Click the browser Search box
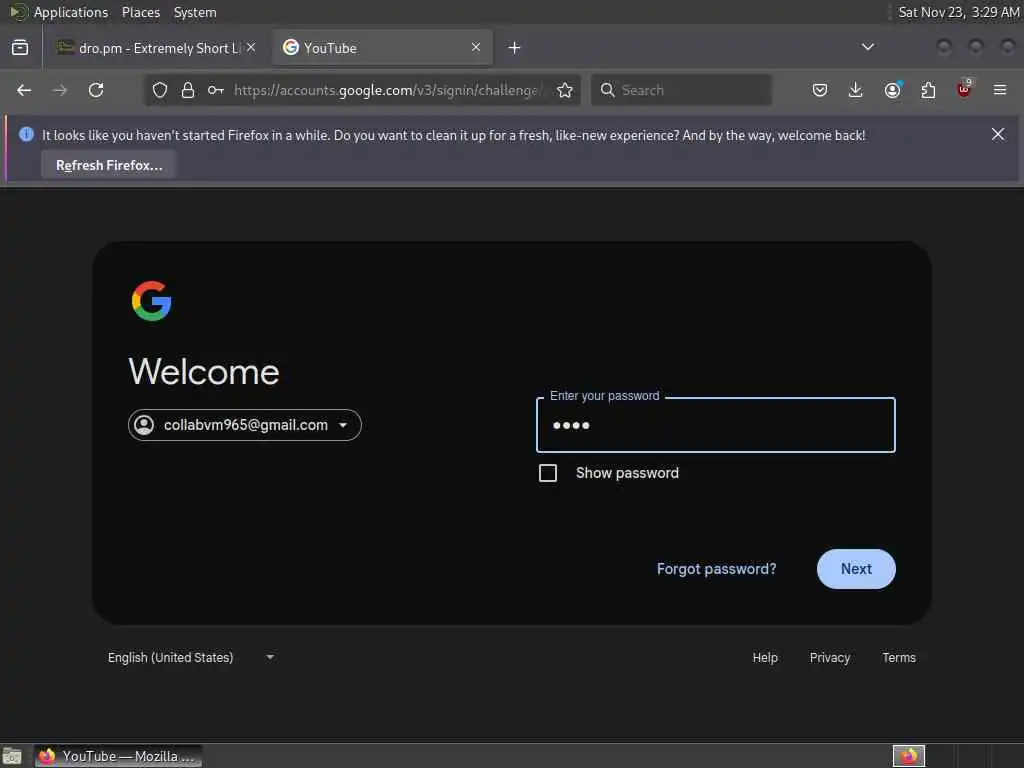This screenshot has height=768, width=1024. tap(681, 90)
